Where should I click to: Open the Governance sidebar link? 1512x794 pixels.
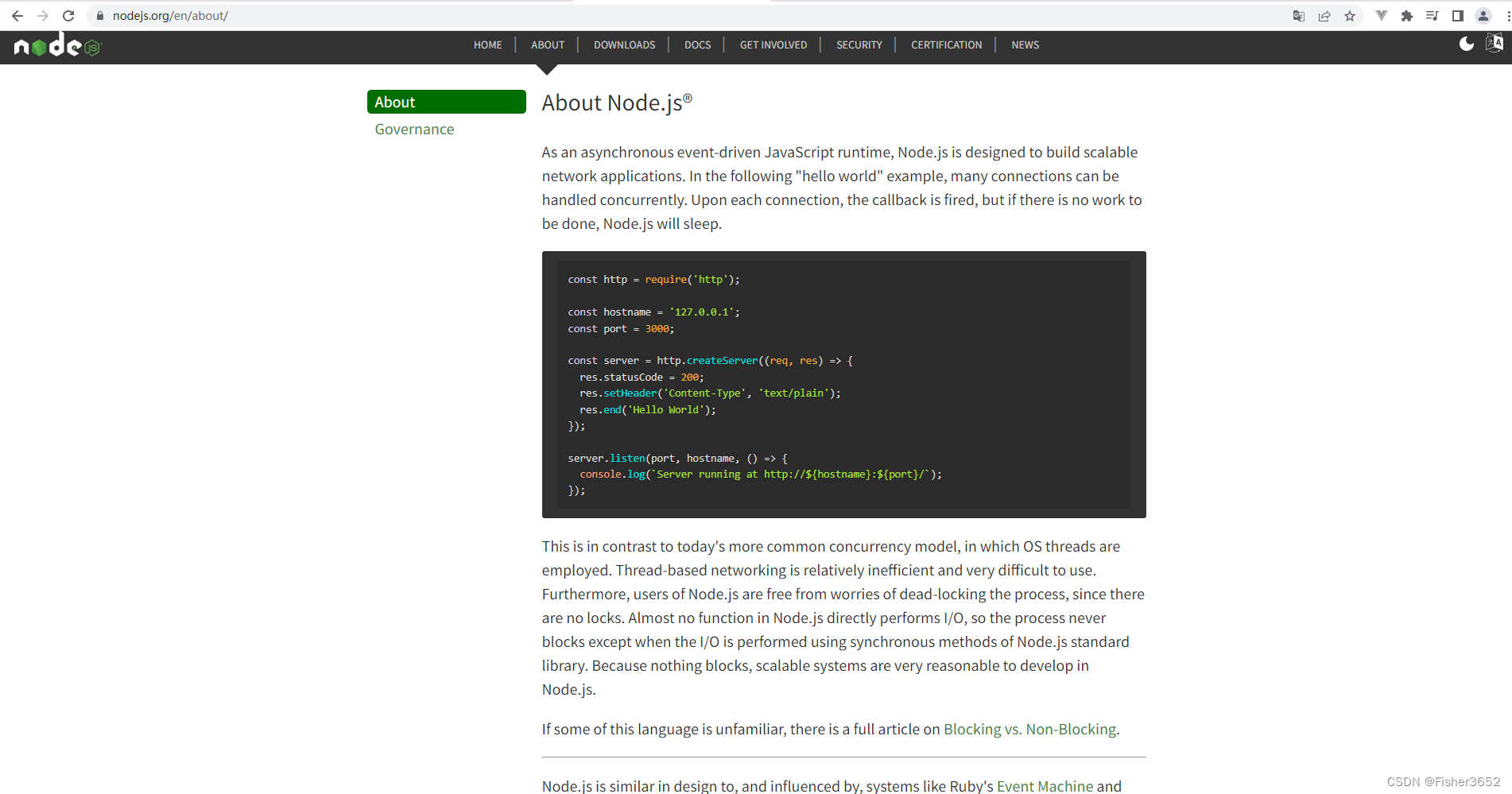(414, 130)
